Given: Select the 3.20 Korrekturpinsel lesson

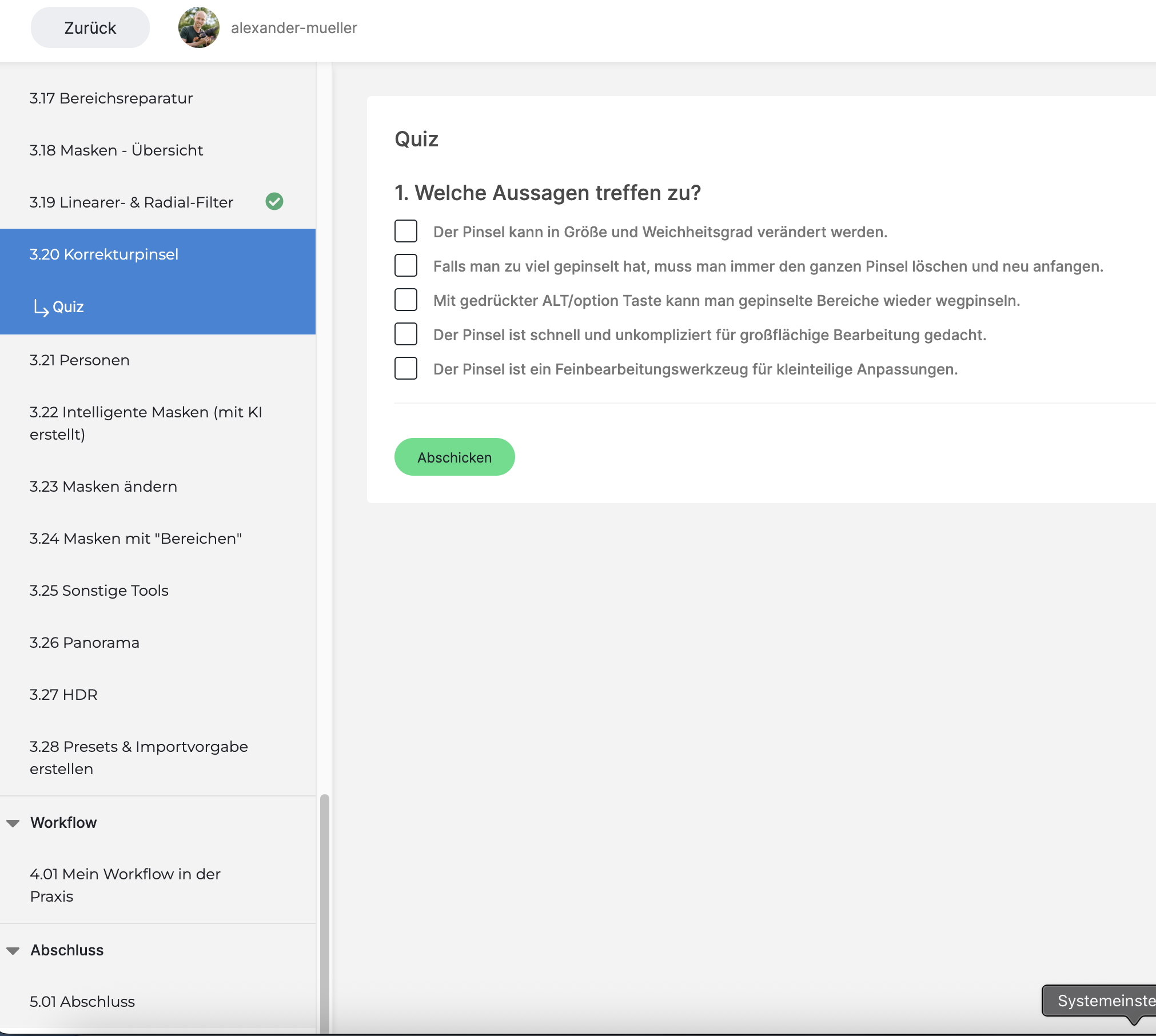Looking at the screenshot, I should click(x=104, y=254).
